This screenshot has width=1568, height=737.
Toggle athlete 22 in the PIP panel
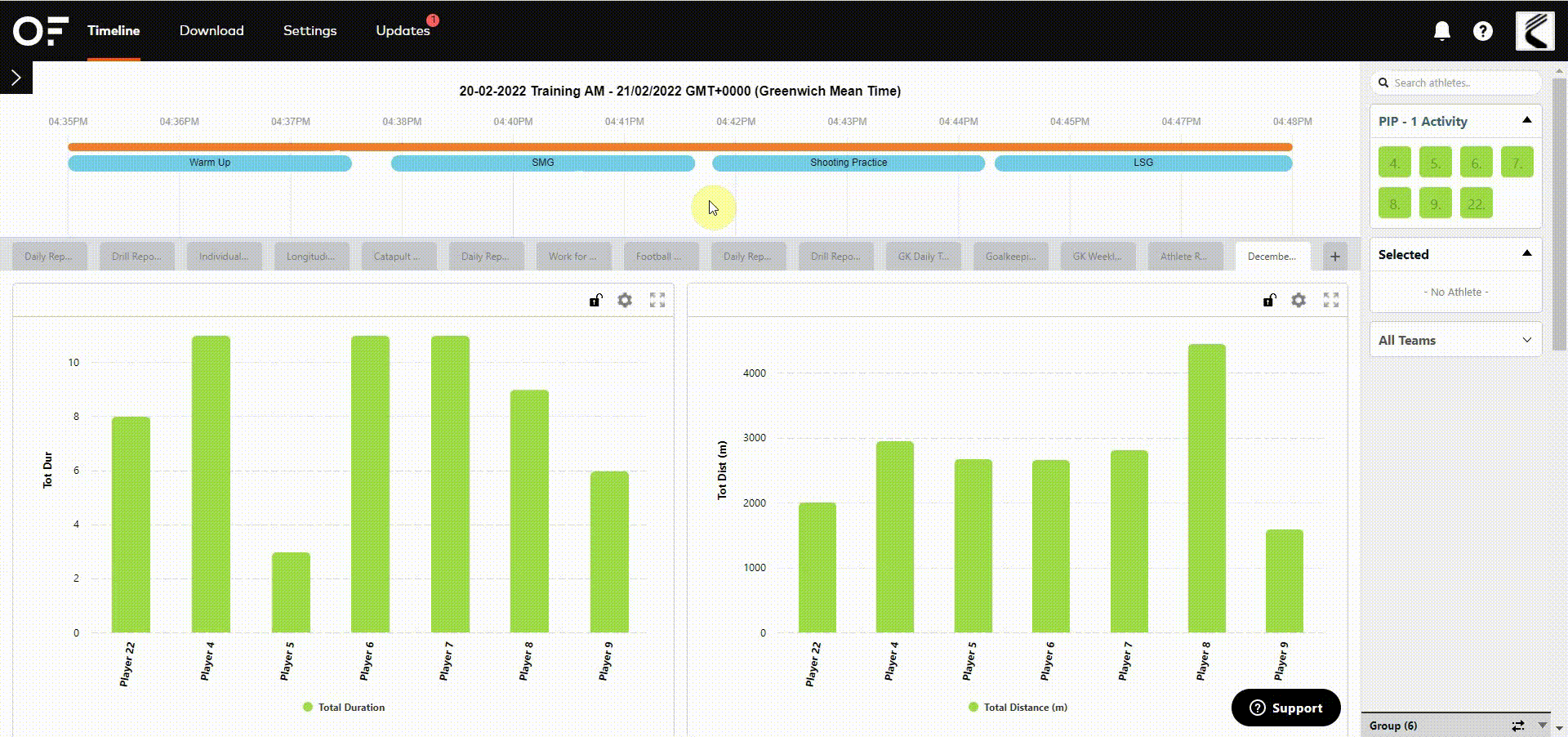click(x=1476, y=203)
